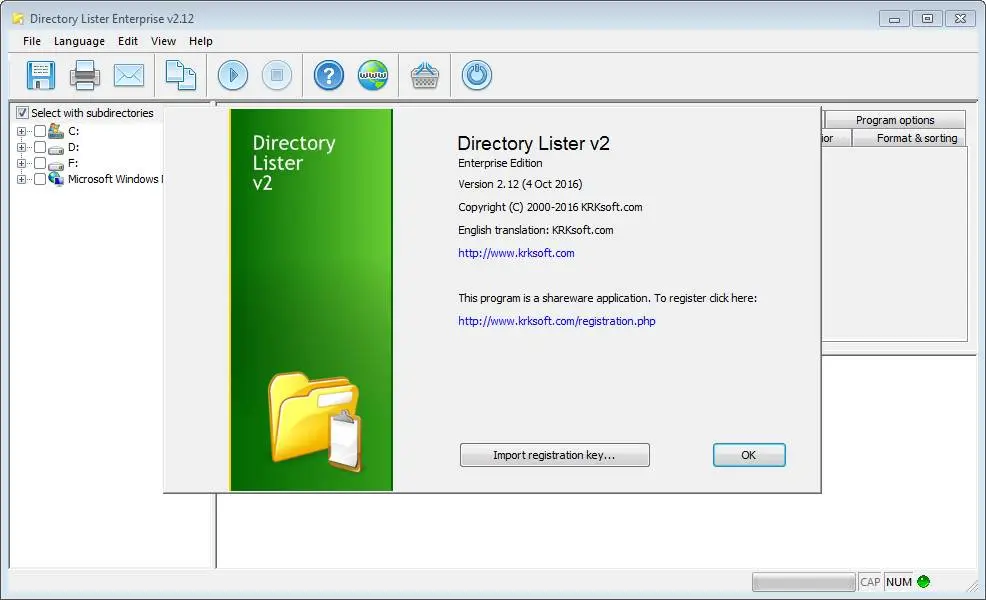The image size is (986, 600).
Task: Click the C: drive icon in tree
Action: 56,131
